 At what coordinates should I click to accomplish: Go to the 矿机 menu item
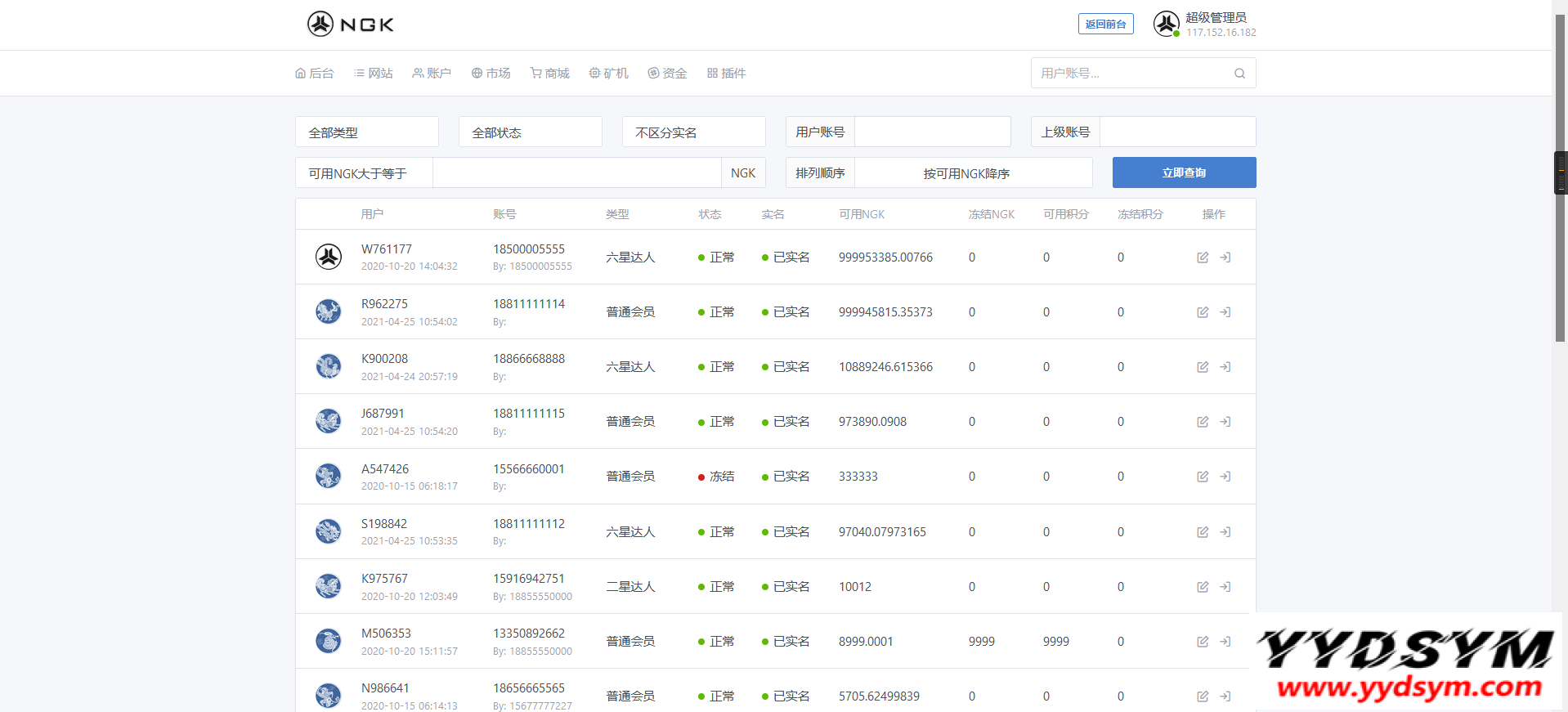click(x=609, y=74)
